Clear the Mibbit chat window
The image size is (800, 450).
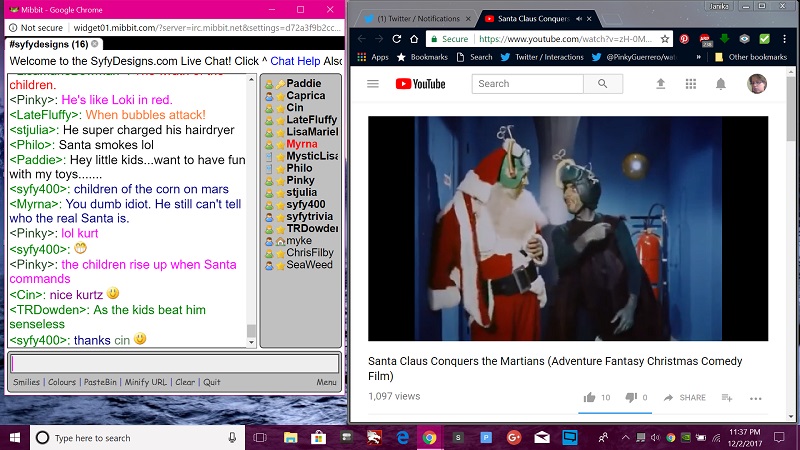[185, 382]
